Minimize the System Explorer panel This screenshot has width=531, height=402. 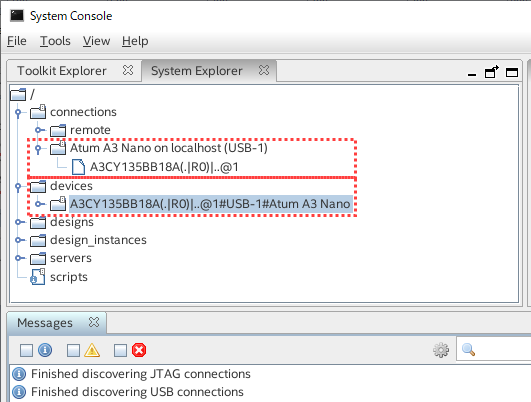472,74
